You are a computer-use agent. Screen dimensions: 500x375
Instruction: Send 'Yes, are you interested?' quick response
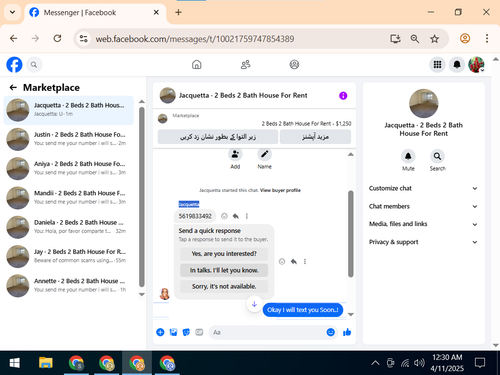tap(224, 254)
